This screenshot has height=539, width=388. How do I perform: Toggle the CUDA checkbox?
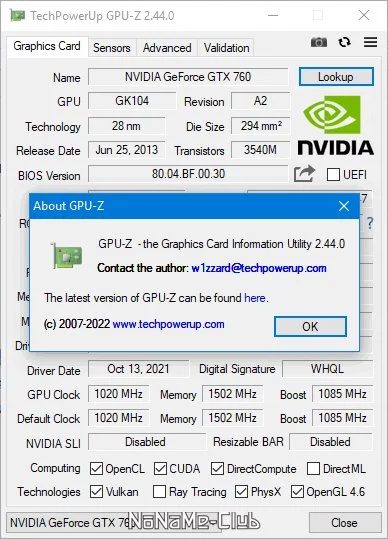160,469
